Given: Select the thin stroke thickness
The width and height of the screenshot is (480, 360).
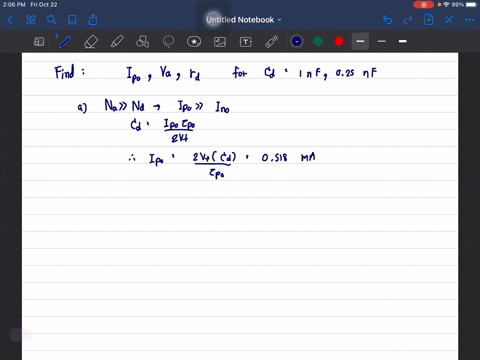Looking at the screenshot, I should coord(382,41).
